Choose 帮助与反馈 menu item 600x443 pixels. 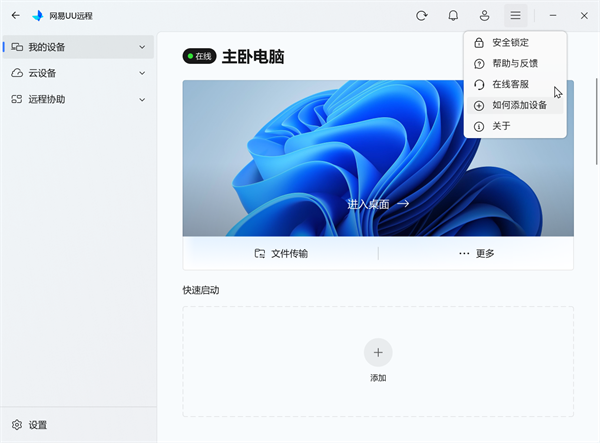tap(514, 63)
